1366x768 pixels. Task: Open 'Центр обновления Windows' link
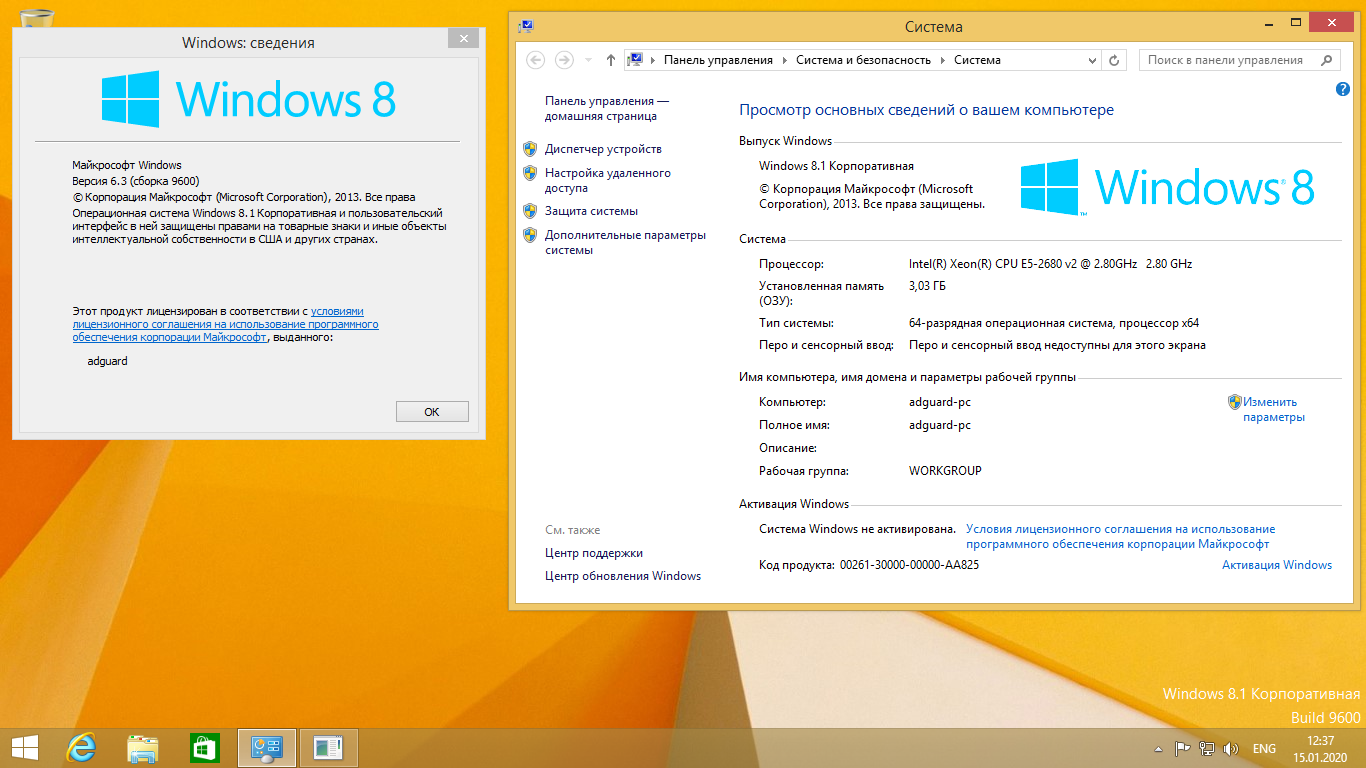(623, 576)
